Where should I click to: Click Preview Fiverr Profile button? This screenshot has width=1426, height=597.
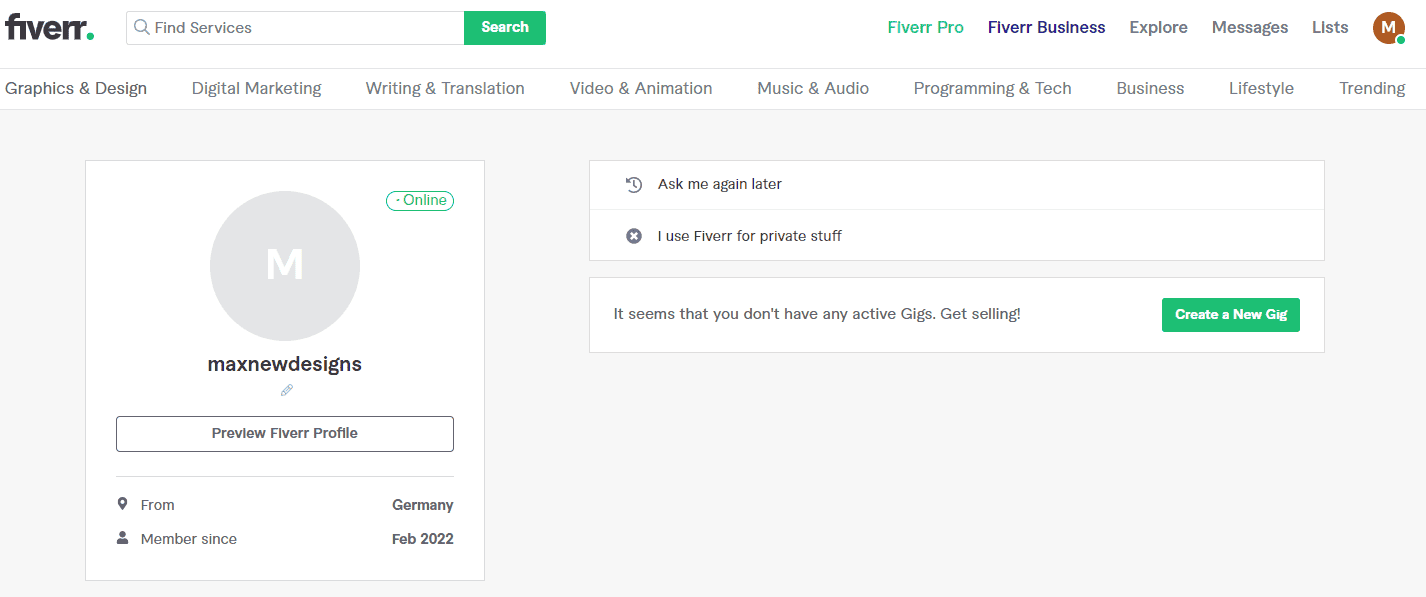(x=285, y=434)
